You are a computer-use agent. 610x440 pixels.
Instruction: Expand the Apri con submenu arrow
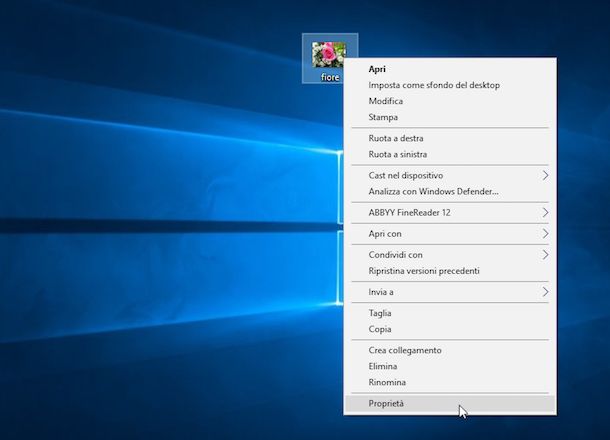545,234
